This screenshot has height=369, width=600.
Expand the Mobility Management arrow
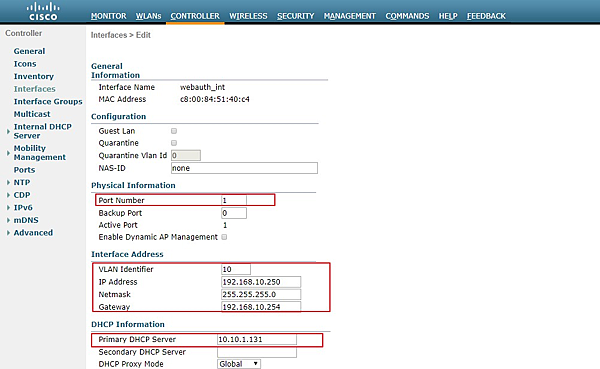coord(8,153)
